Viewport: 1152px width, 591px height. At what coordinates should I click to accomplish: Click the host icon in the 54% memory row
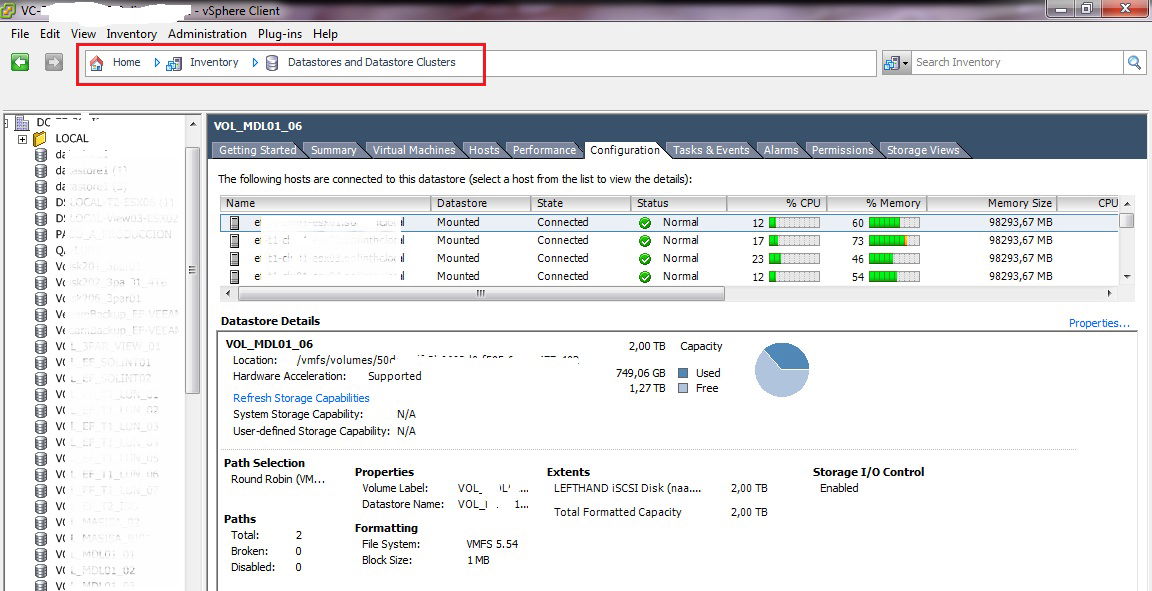pyautogui.click(x=234, y=277)
